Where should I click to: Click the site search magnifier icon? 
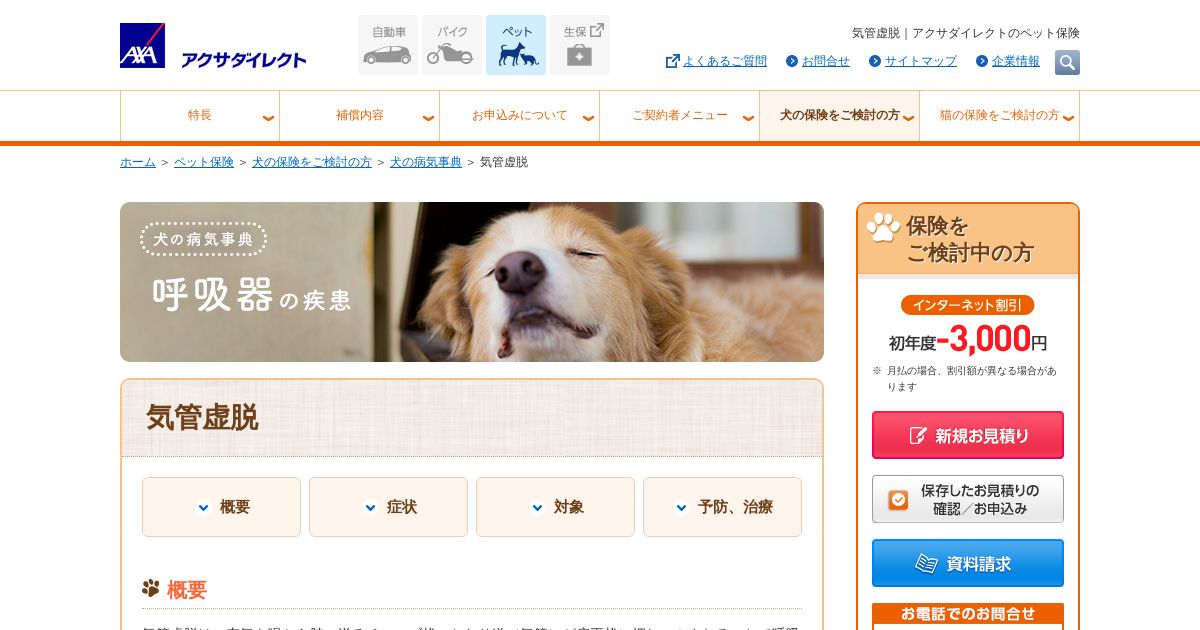1067,62
